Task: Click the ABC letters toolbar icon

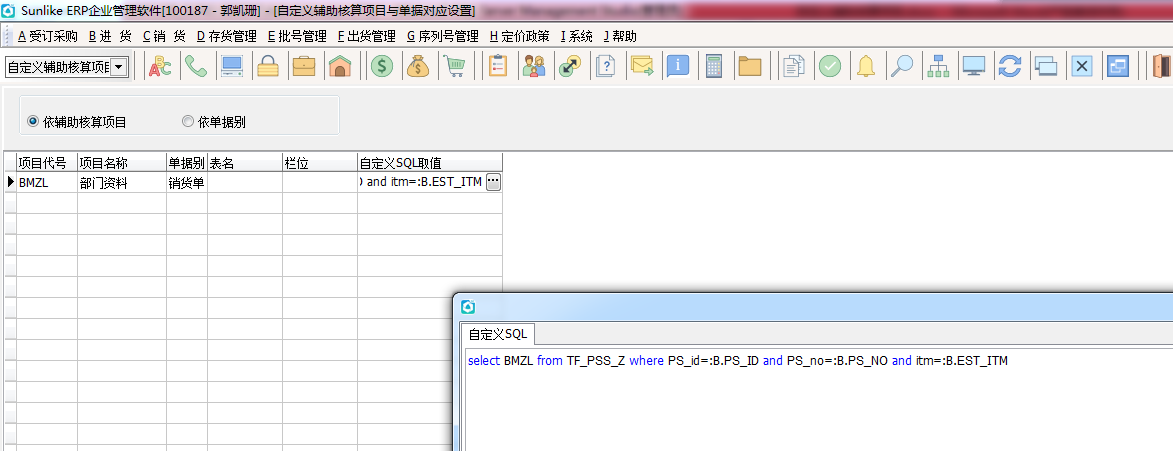Action: click(160, 67)
